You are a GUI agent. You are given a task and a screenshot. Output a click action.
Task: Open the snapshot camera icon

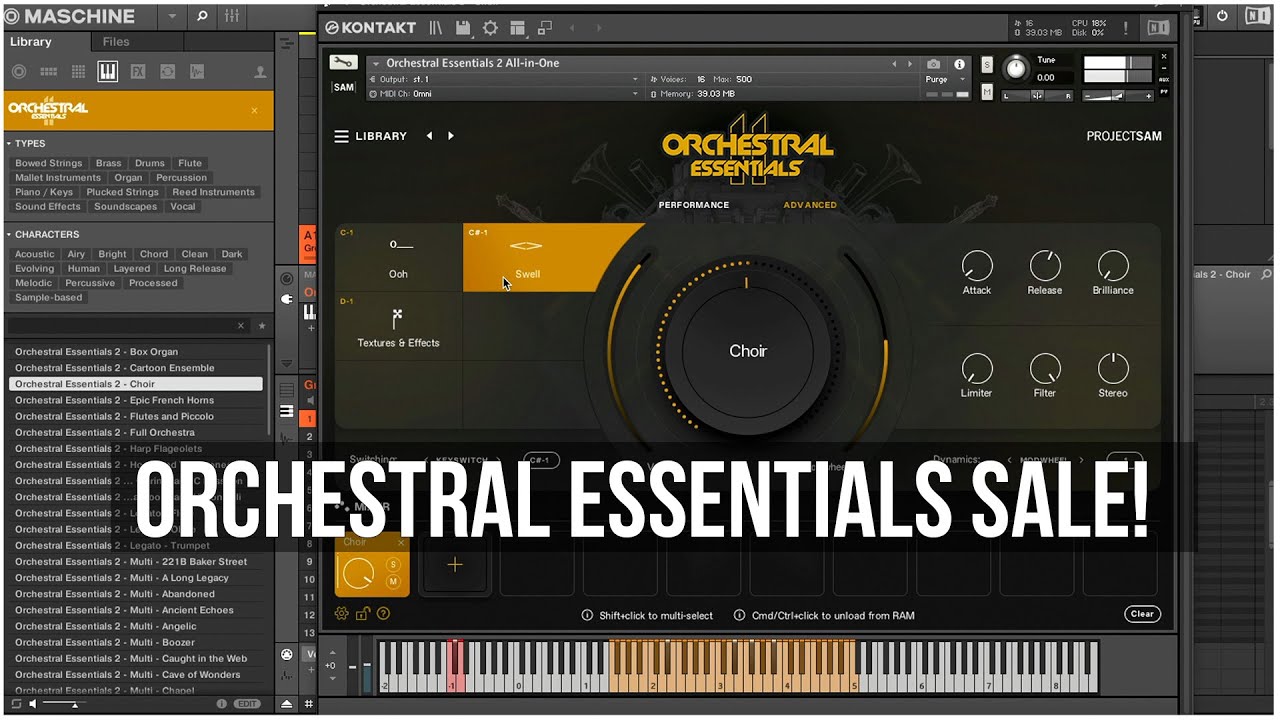coord(933,64)
